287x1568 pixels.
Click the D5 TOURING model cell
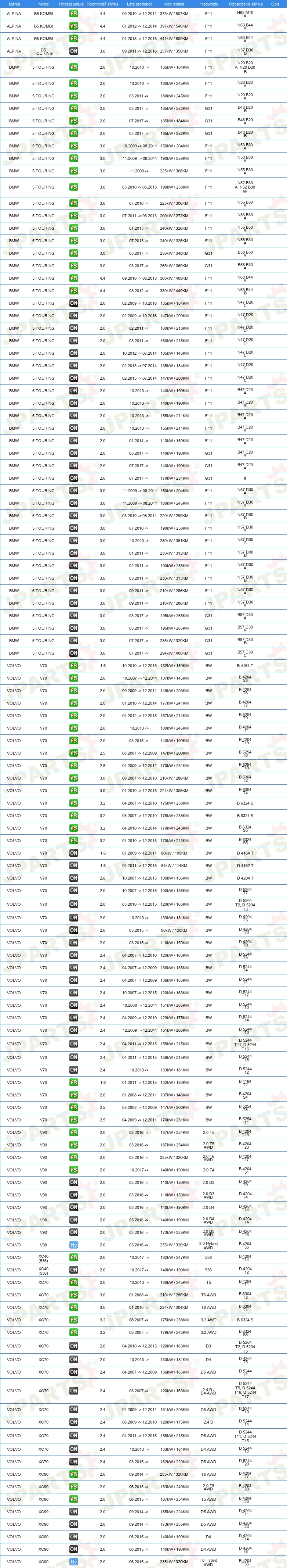43,51
